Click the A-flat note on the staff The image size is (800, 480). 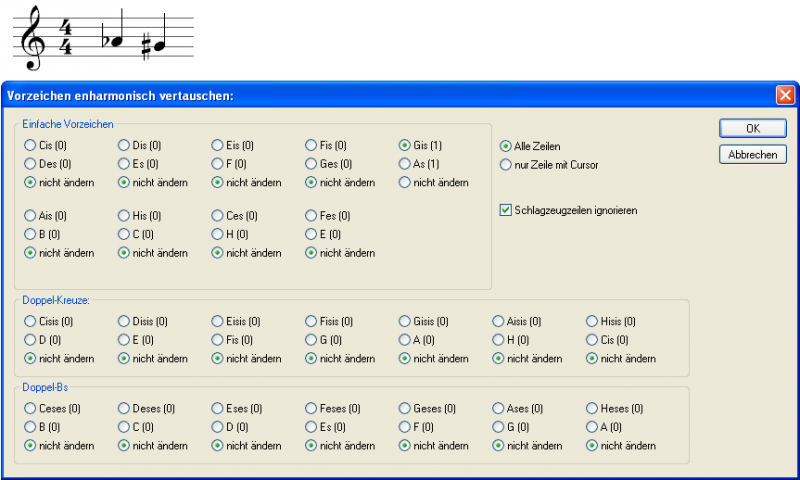pyautogui.click(x=116, y=41)
